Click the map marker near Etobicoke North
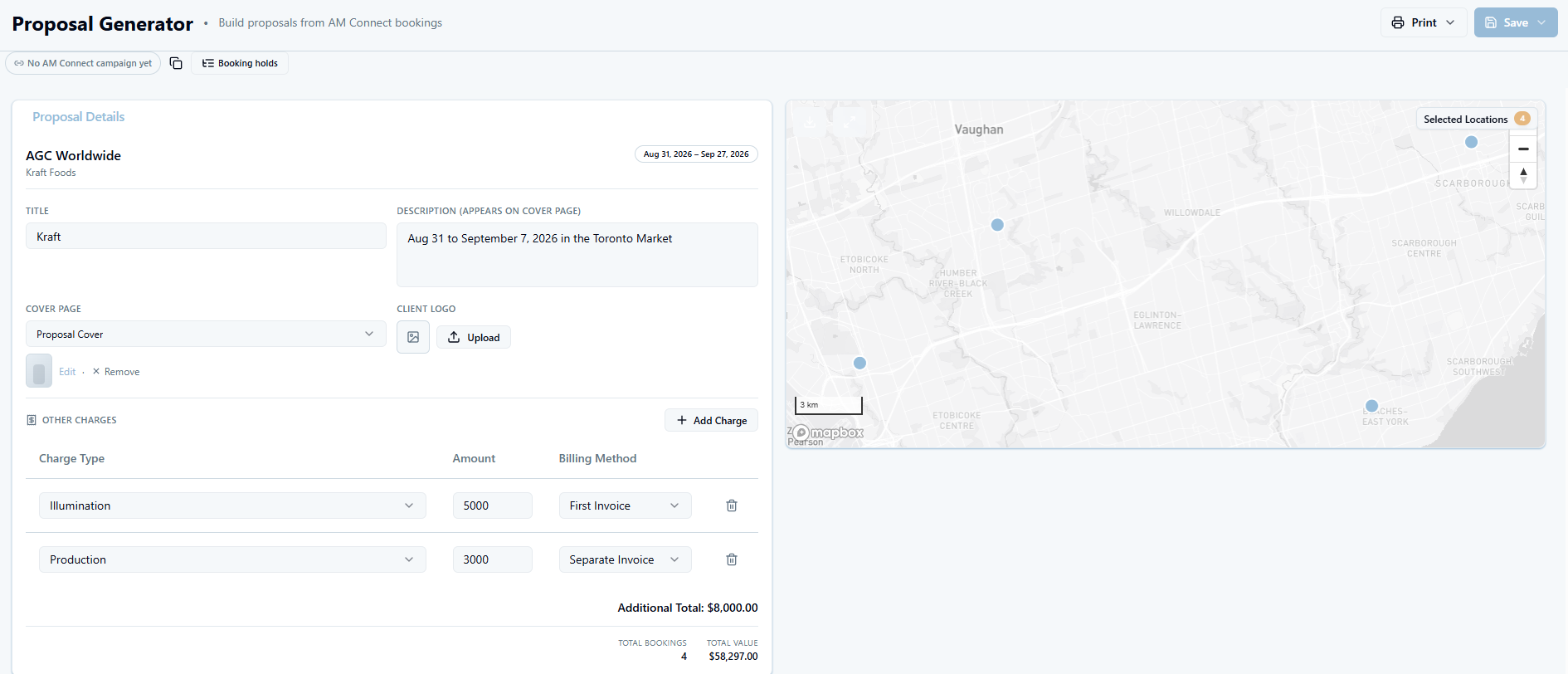1568x674 pixels. [997, 225]
